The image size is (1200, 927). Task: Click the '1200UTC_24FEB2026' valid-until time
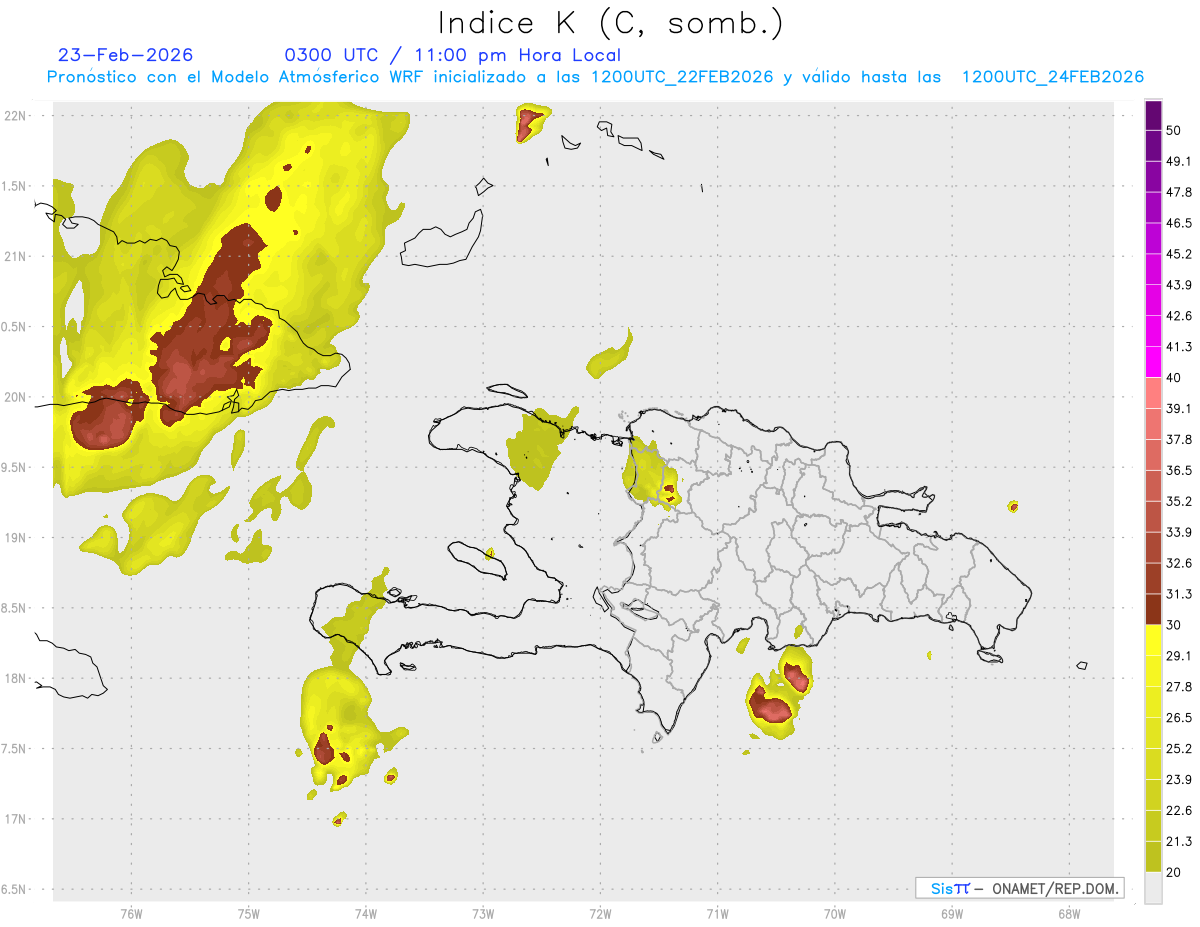(1052, 77)
